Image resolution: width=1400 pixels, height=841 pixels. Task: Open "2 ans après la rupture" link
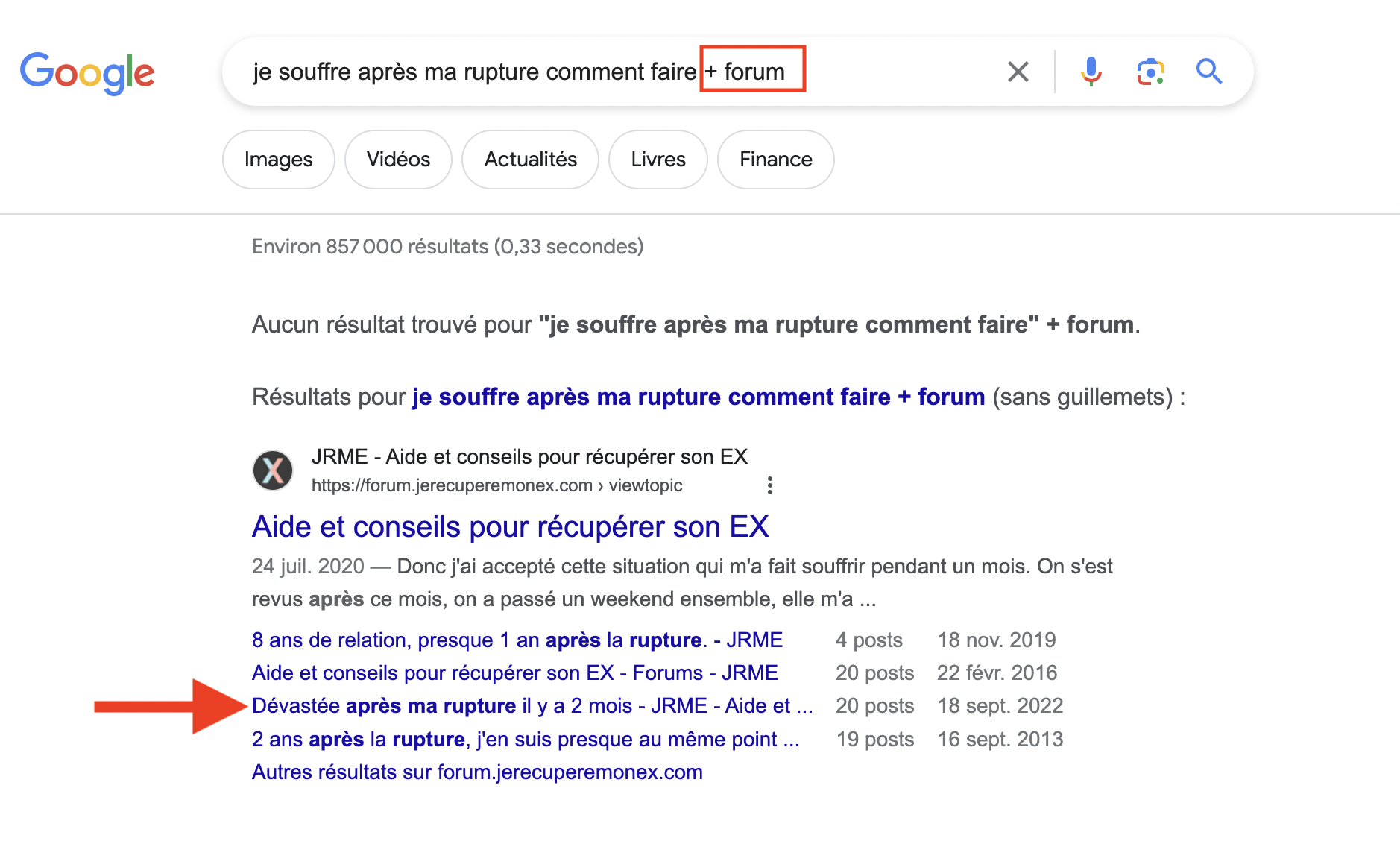click(525, 740)
